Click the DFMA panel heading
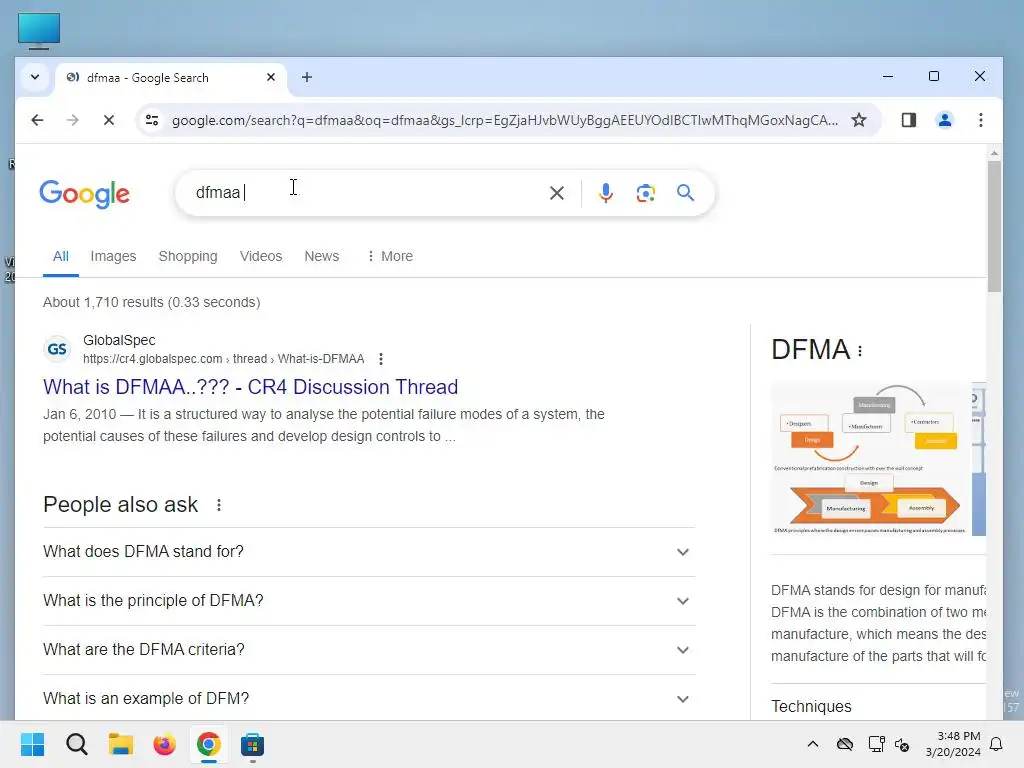Screen dimensions: 1024x768 (810, 350)
